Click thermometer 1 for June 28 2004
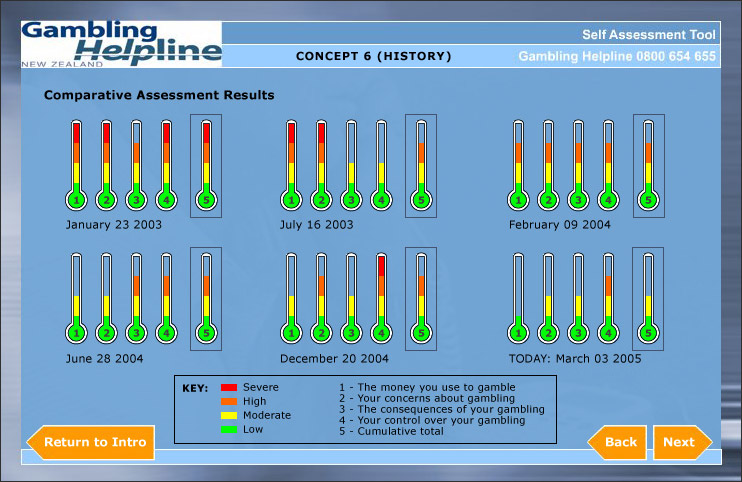 pos(76,298)
